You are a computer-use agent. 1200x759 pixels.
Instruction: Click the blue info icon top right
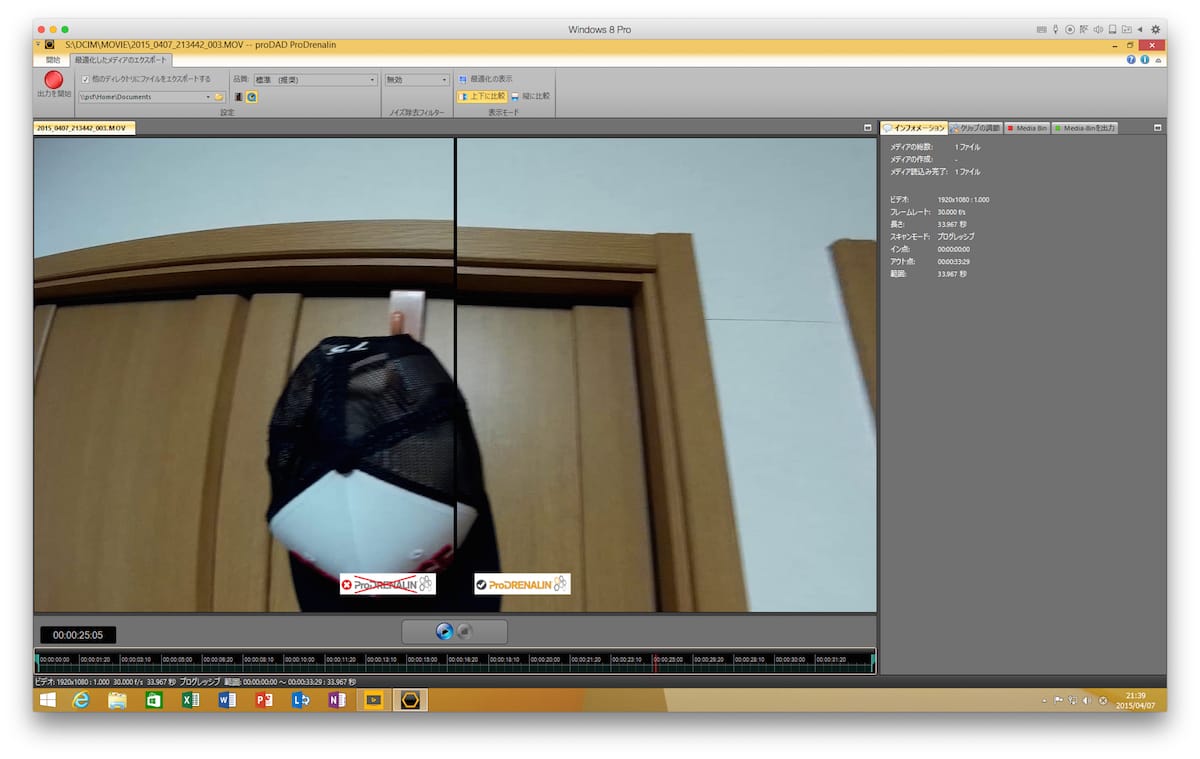(1144, 60)
